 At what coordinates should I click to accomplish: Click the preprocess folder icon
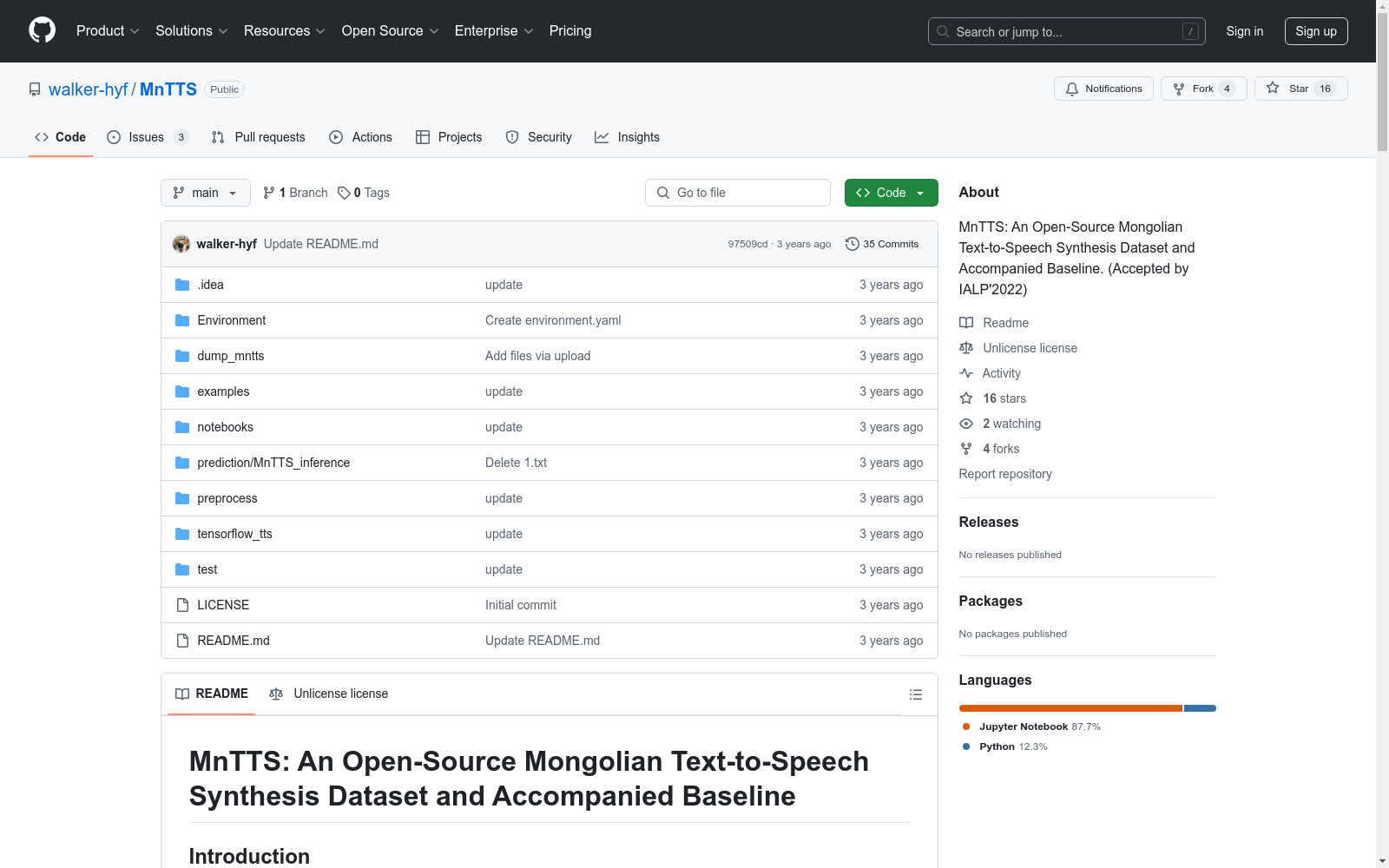[x=182, y=498]
